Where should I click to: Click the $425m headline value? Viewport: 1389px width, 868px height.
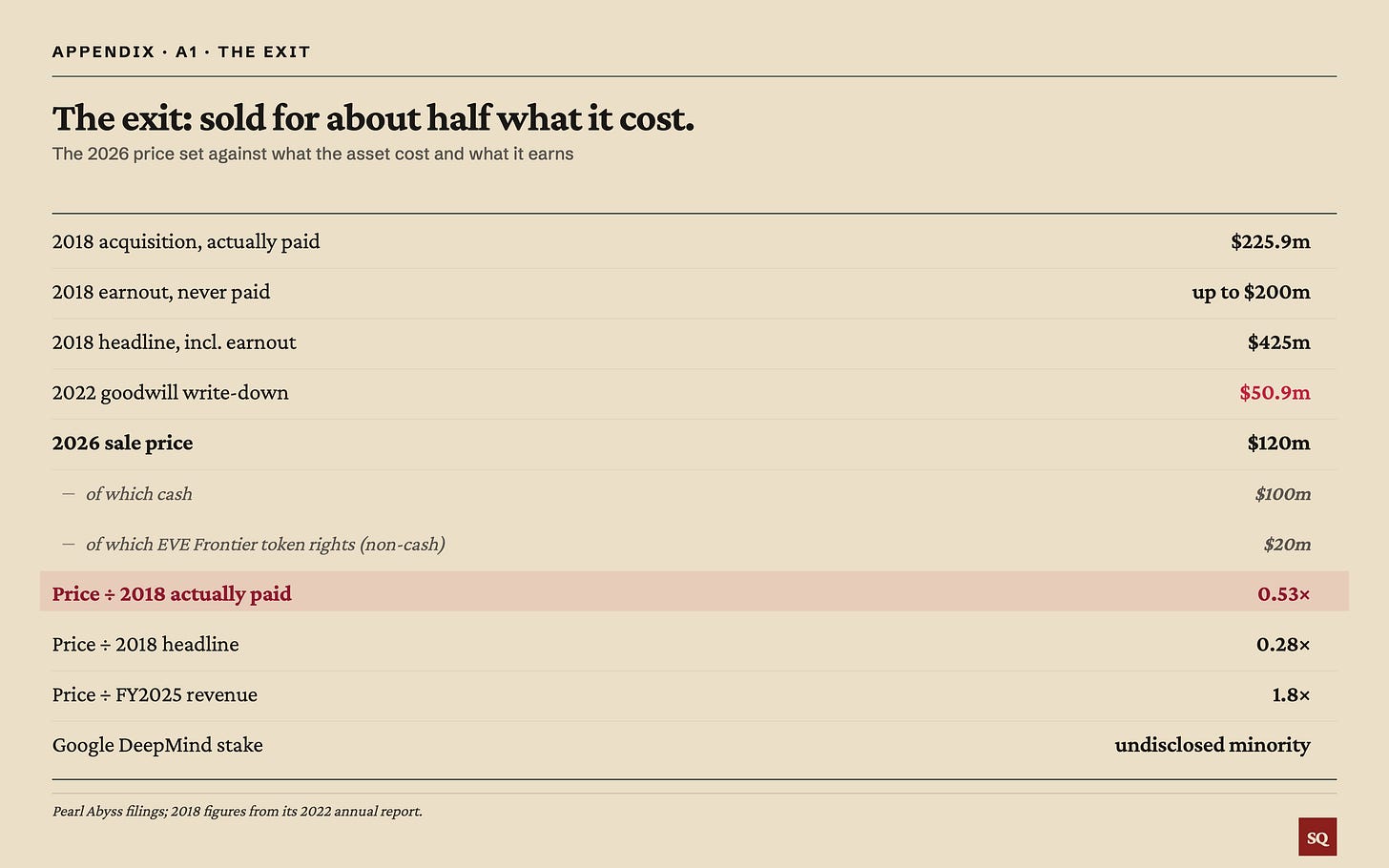pyautogui.click(x=1278, y=343)
